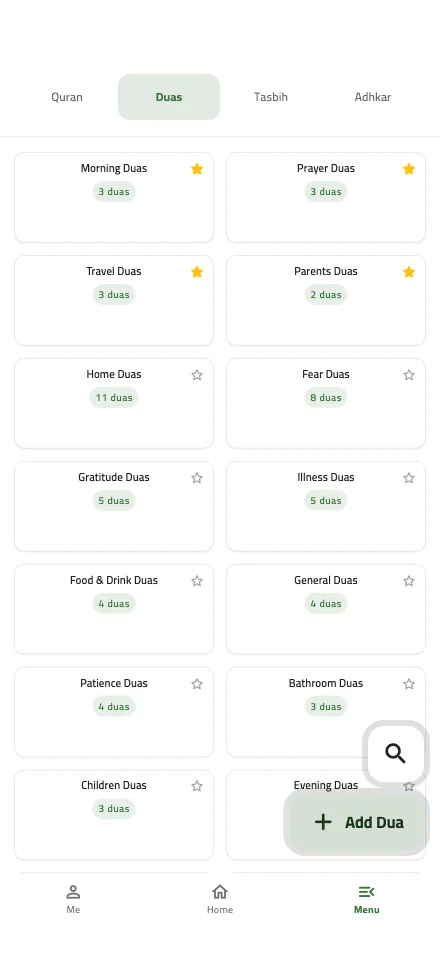Viewport: 440px width, 956px height.
Task: Open the search magnifier button
Action: click(396, 754)
